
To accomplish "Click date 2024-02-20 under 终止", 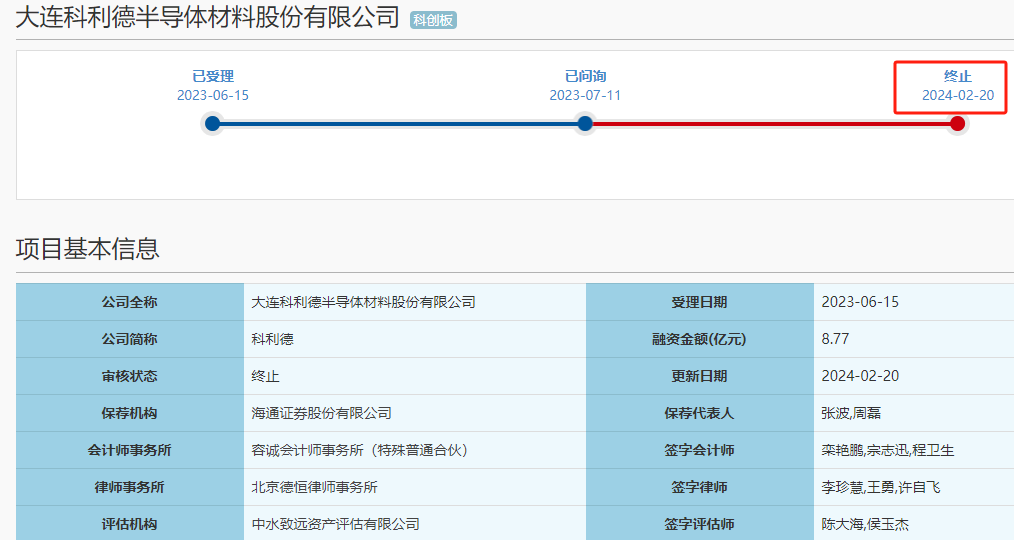I will coord(958,95).
